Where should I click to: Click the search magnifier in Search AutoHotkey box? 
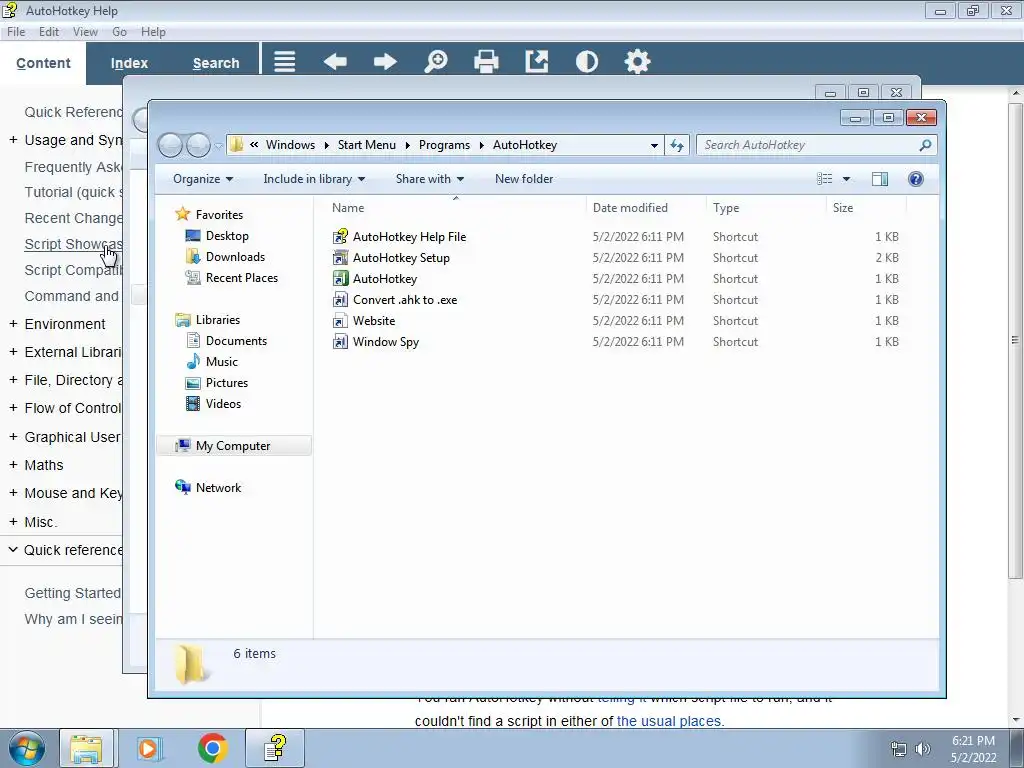tap(925, 145)
